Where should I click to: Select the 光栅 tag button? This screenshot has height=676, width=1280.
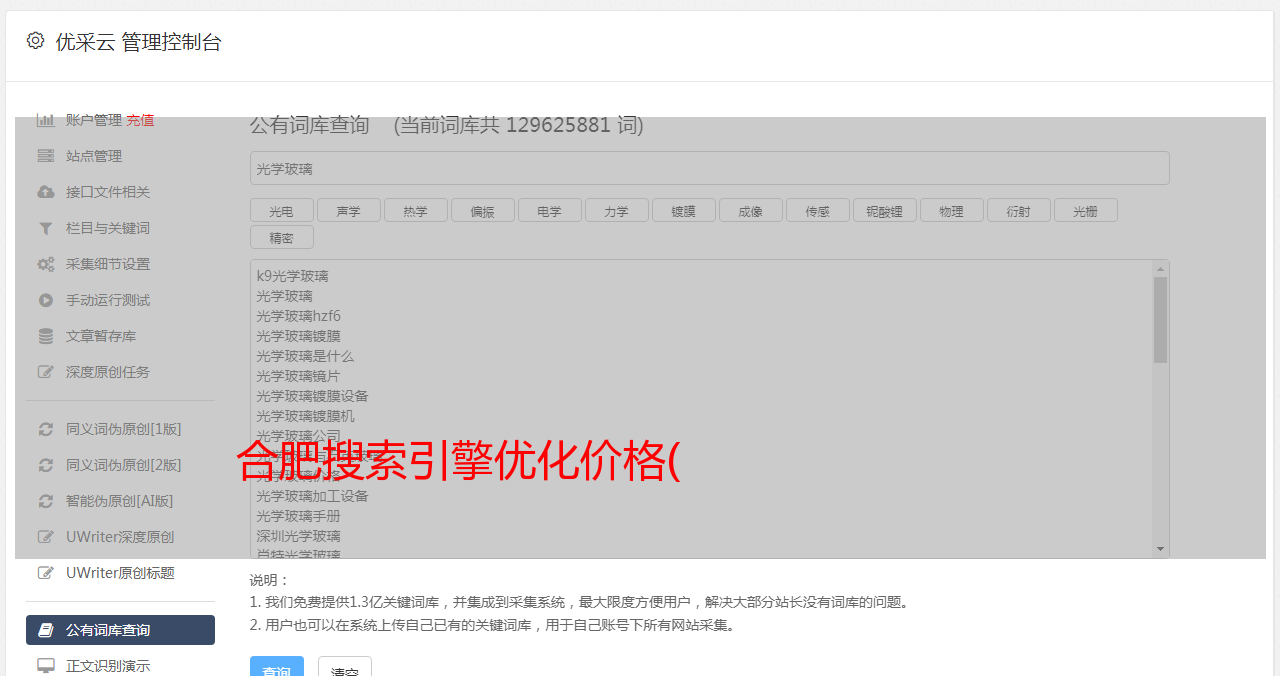point(1086,210)
